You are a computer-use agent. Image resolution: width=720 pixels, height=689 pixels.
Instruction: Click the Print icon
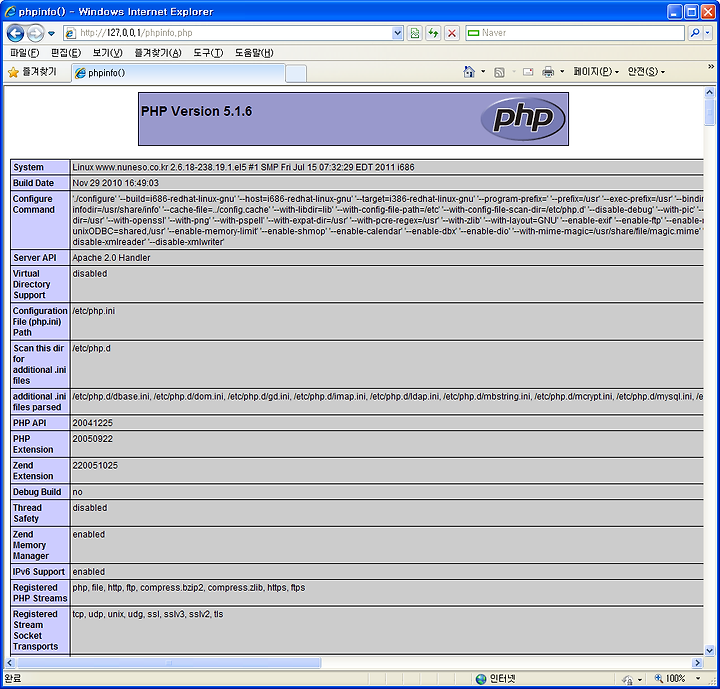click(548, 72)
